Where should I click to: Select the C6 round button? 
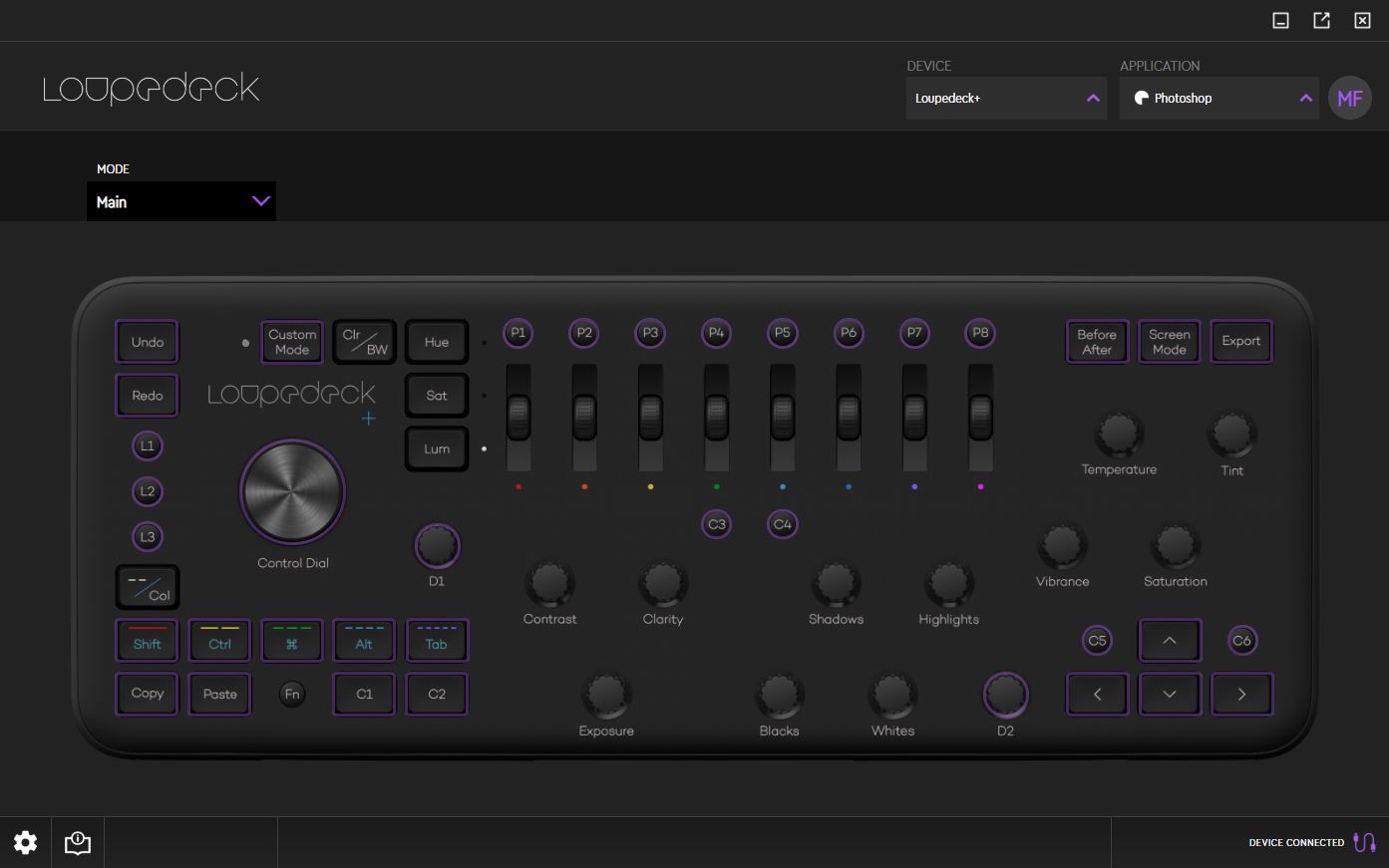click(x=1241, y=641)
